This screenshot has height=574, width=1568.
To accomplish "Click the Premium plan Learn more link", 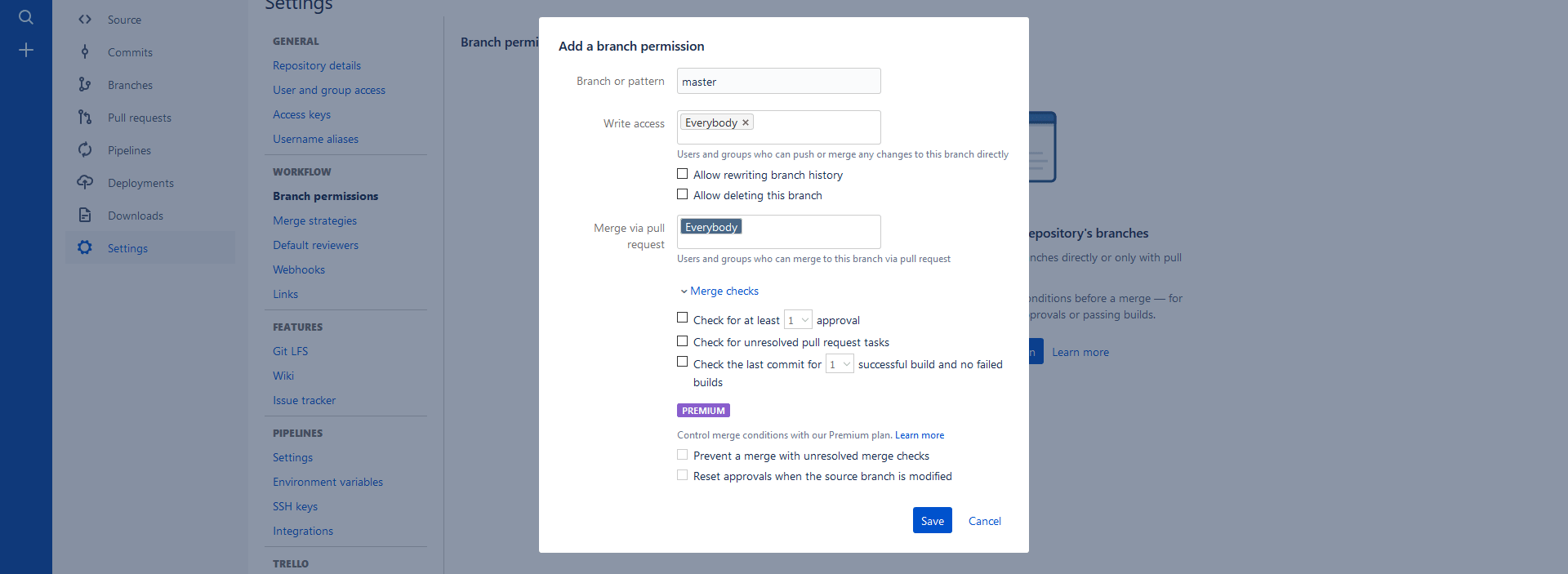I will tap(920, 435).
